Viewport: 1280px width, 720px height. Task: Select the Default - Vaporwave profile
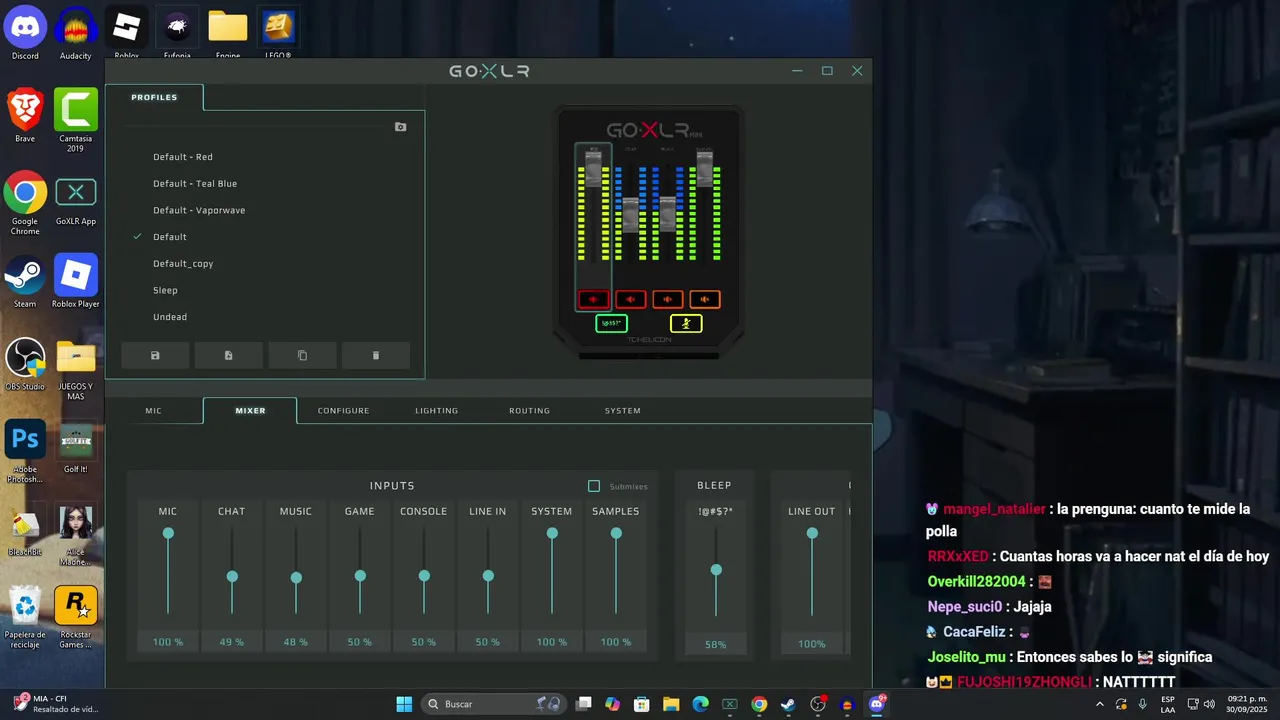click(199, 211)
